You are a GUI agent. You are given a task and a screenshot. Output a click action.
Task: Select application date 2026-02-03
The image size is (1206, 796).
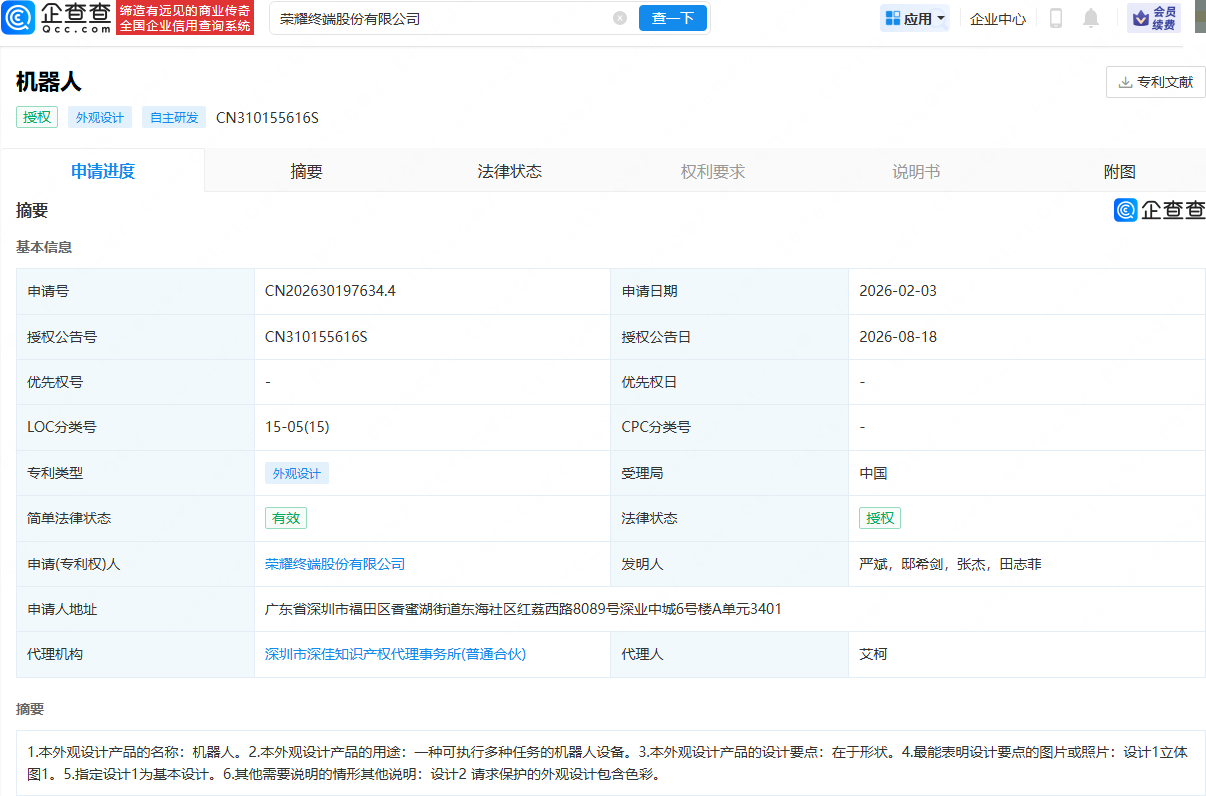coord(898,291)
